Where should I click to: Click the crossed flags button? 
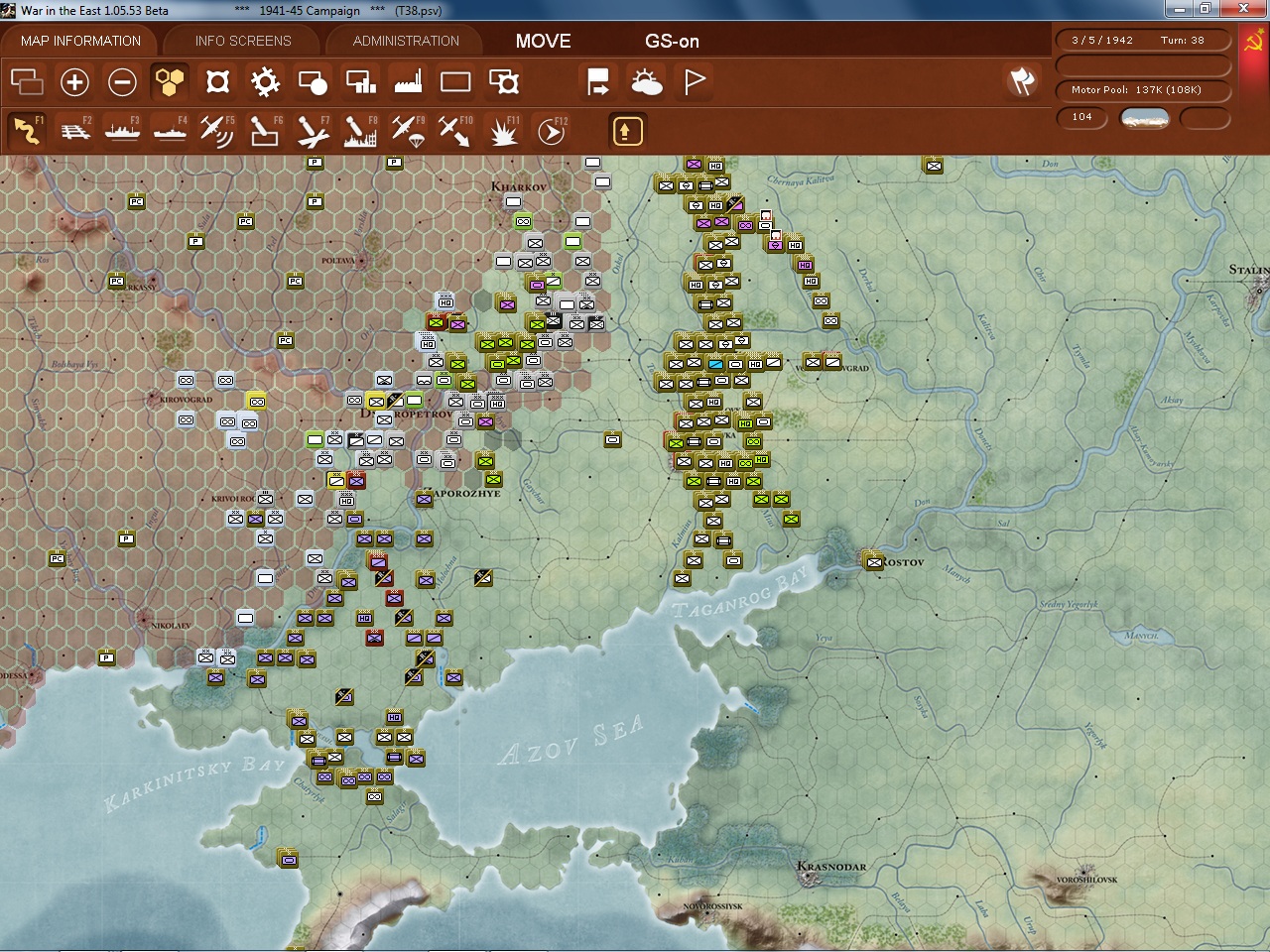1022,81
